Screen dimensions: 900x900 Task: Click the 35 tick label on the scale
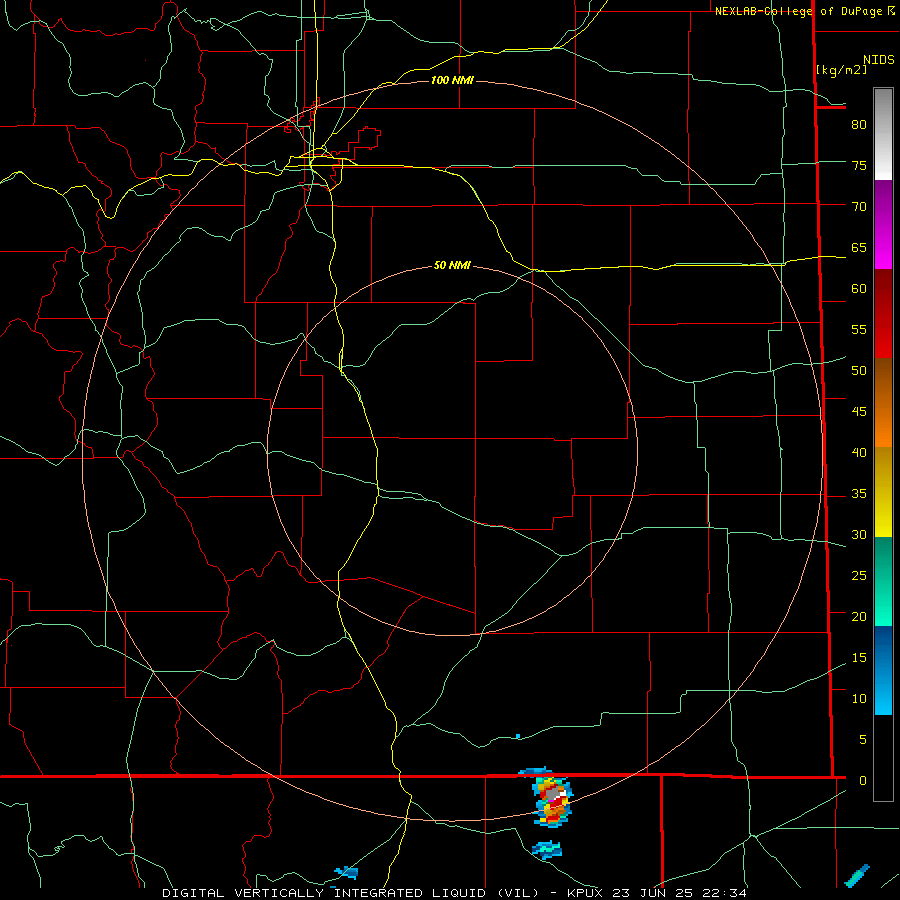[859, 494]
